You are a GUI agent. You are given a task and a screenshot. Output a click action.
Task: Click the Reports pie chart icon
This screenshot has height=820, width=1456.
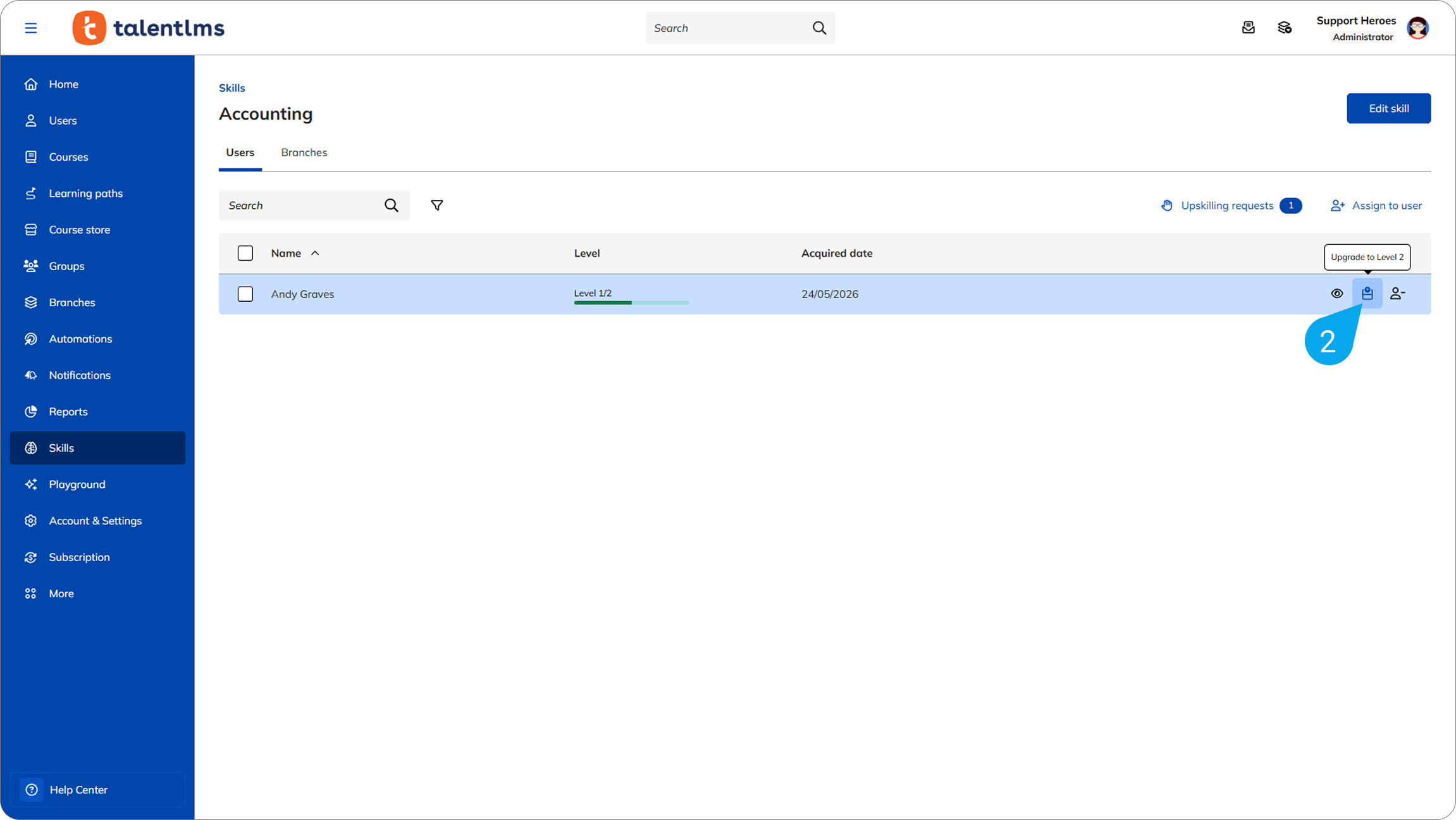(31, 411)
